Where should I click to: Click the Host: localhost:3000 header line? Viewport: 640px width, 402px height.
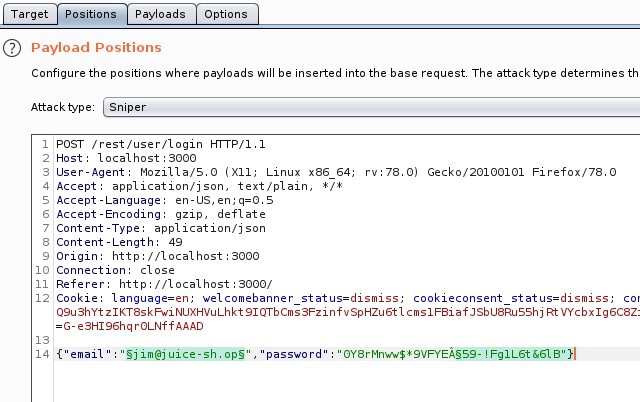click(x=126, y=158)
